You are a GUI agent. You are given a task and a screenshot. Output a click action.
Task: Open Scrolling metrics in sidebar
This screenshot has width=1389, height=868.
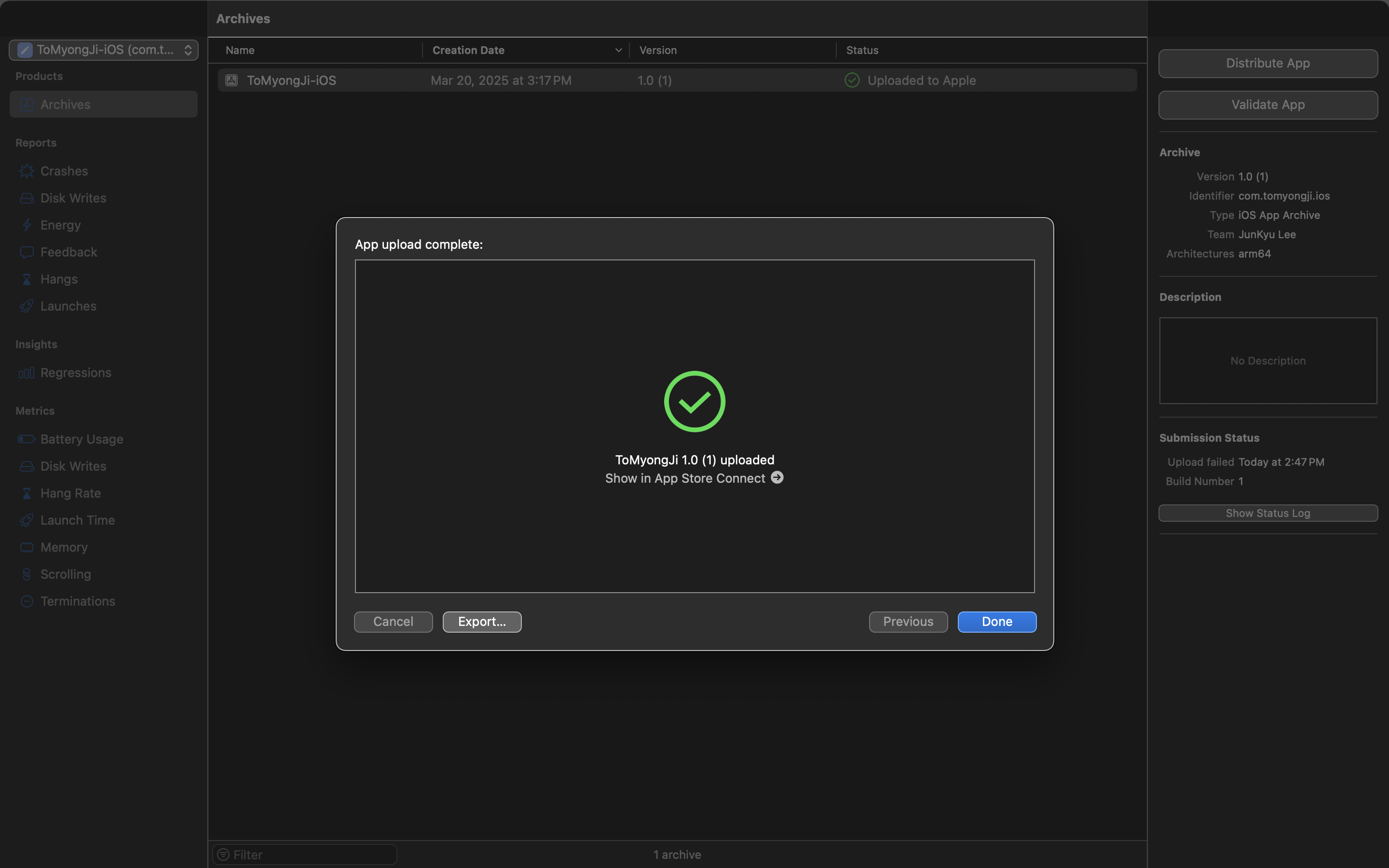[66, 574]
